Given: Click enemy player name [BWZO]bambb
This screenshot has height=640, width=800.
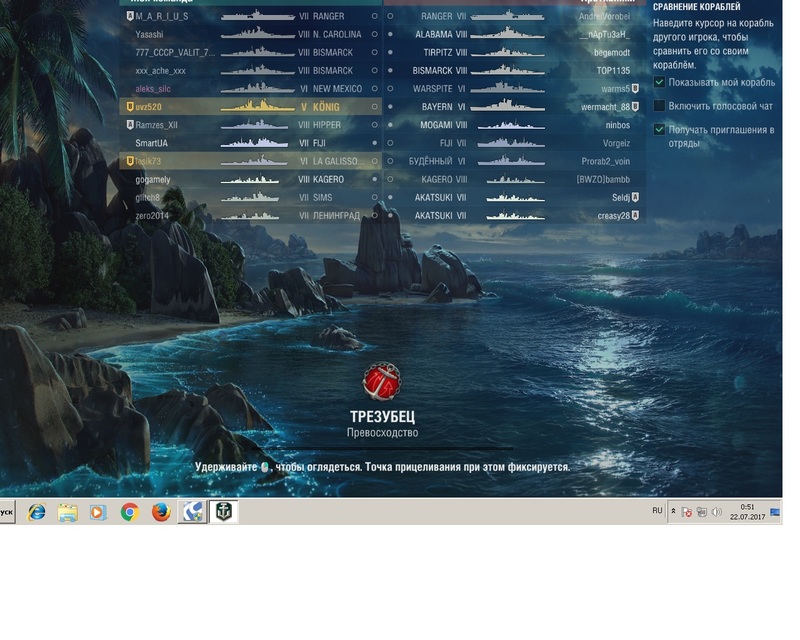Looking at the screenshot, I should [x=603, y=179].
